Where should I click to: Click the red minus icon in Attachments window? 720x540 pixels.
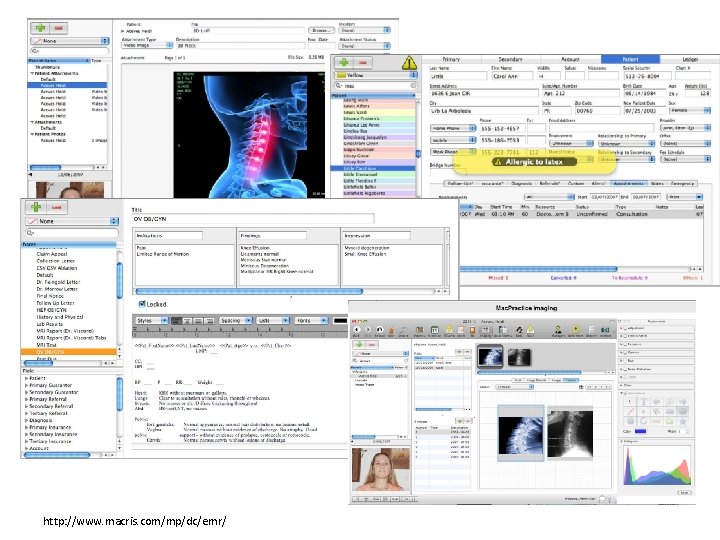(58, 28)
